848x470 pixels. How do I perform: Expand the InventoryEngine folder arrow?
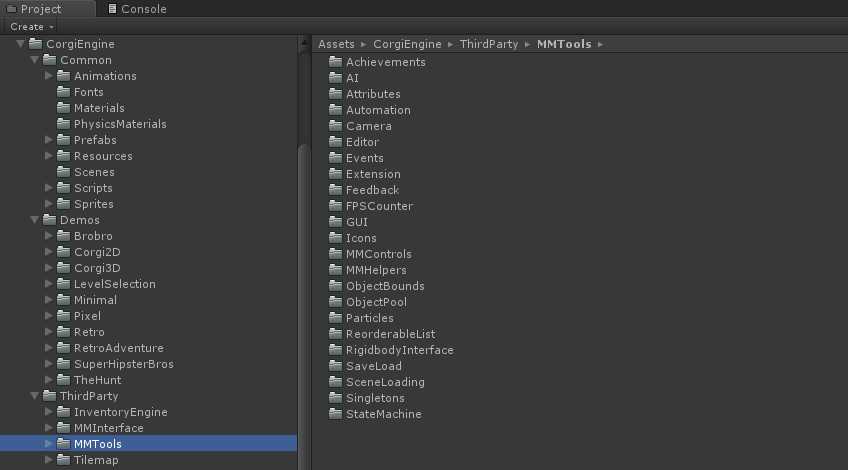coord(49,412)
